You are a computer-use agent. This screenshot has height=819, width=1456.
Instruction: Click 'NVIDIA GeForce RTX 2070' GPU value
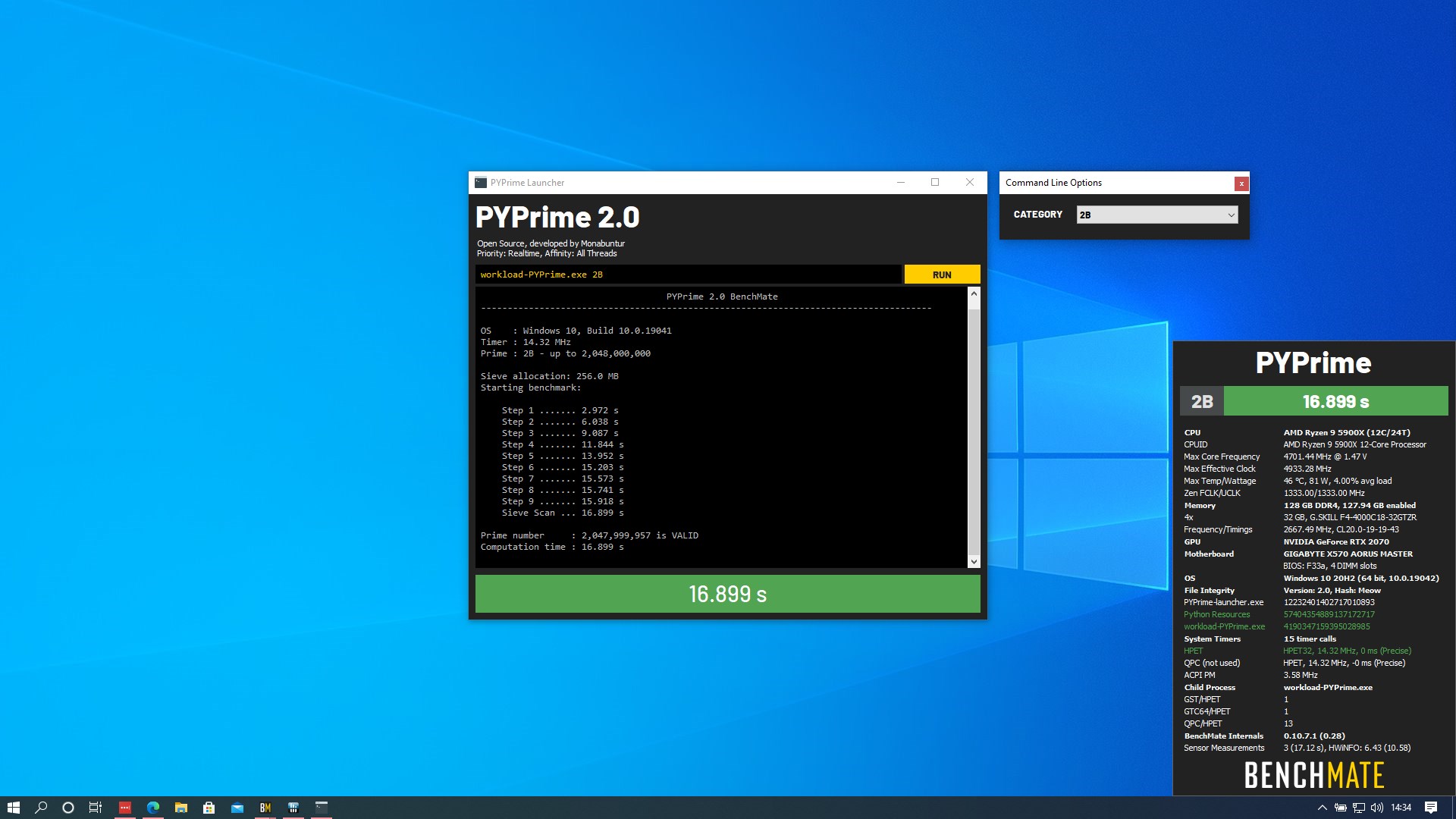pyautogui.click(x=1336, y=541)
